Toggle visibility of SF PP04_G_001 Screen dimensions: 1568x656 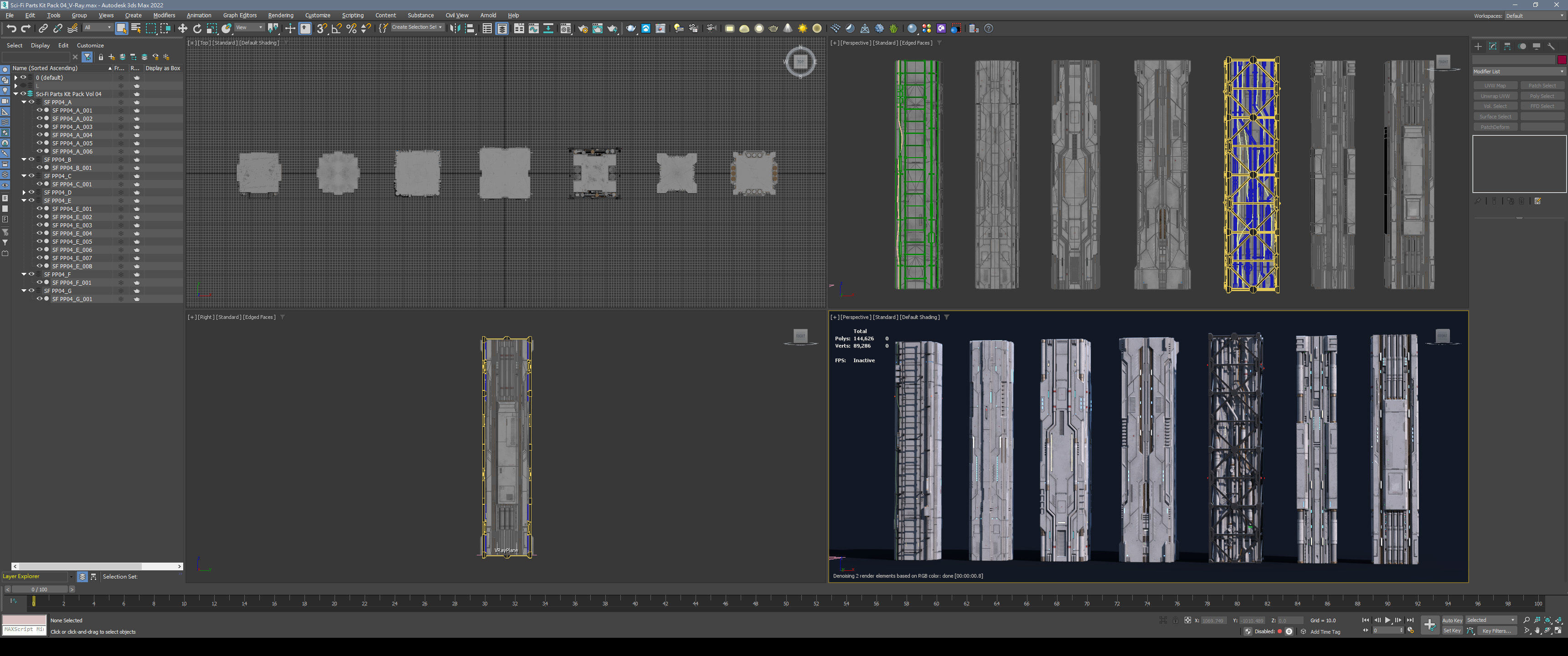tap(40, 299)
